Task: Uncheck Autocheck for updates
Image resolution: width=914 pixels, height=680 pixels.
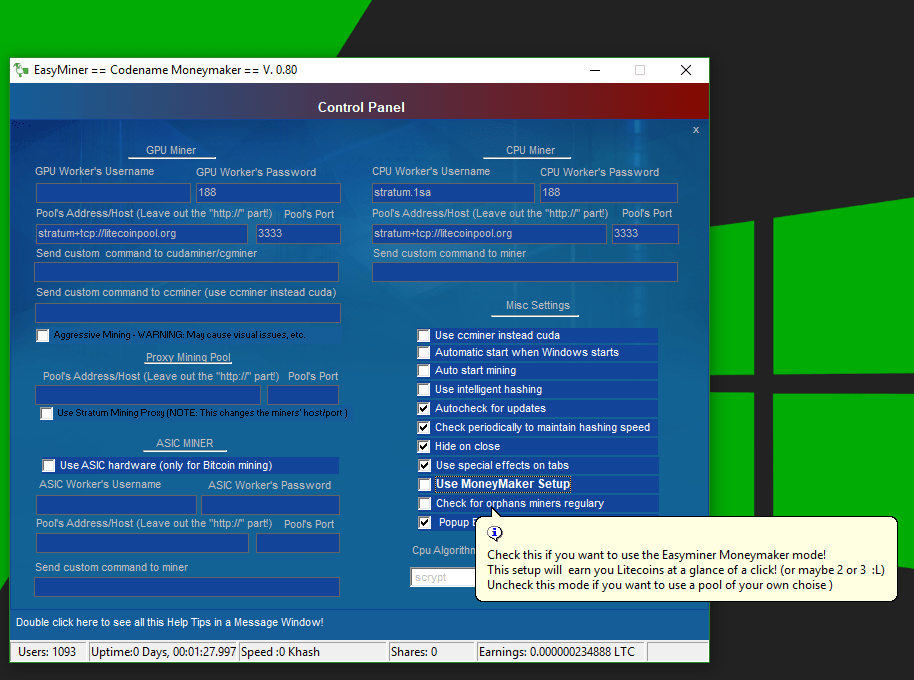Action: pos(424,408)
